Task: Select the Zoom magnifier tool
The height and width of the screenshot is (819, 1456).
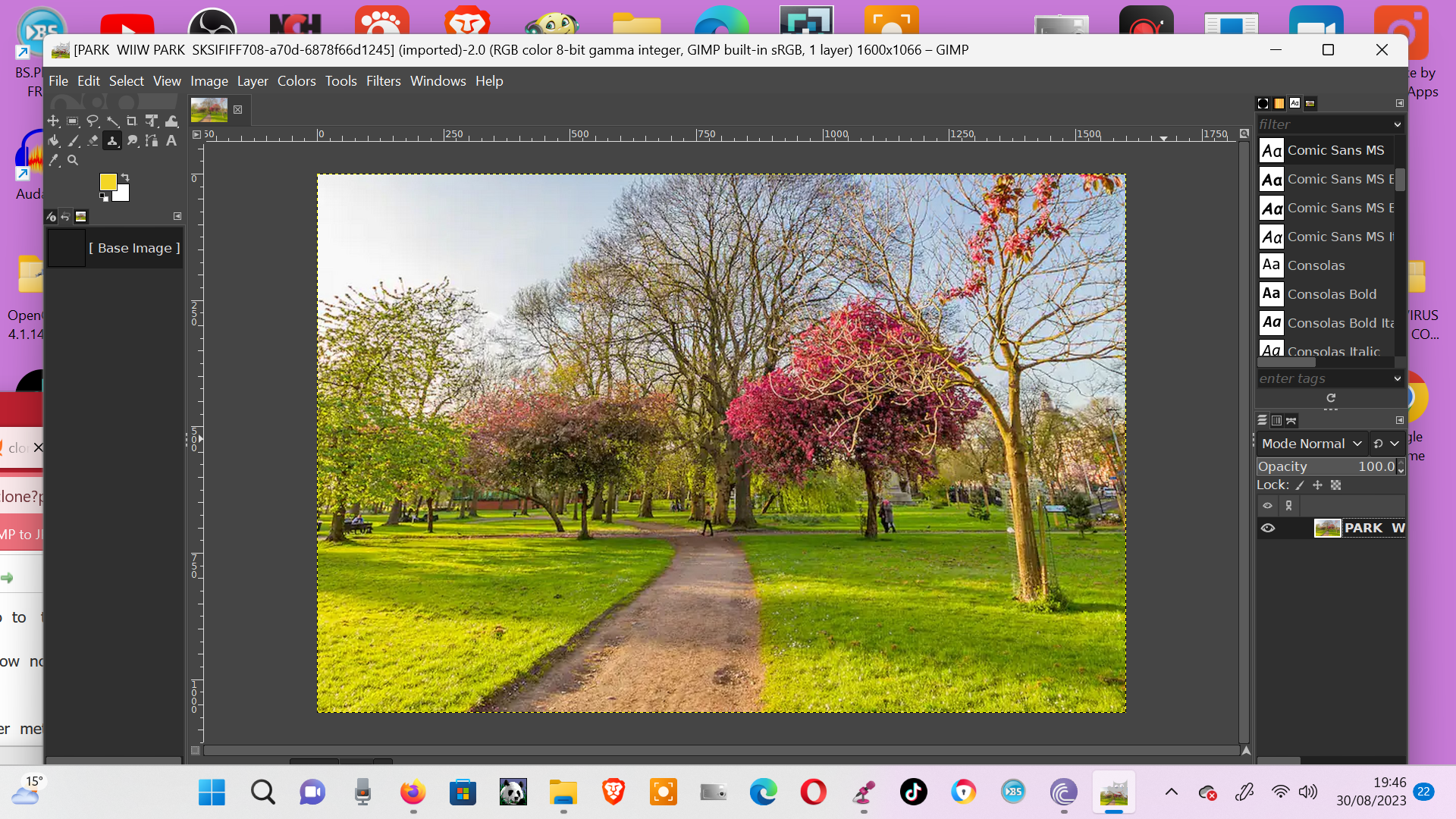Action: 73,161
